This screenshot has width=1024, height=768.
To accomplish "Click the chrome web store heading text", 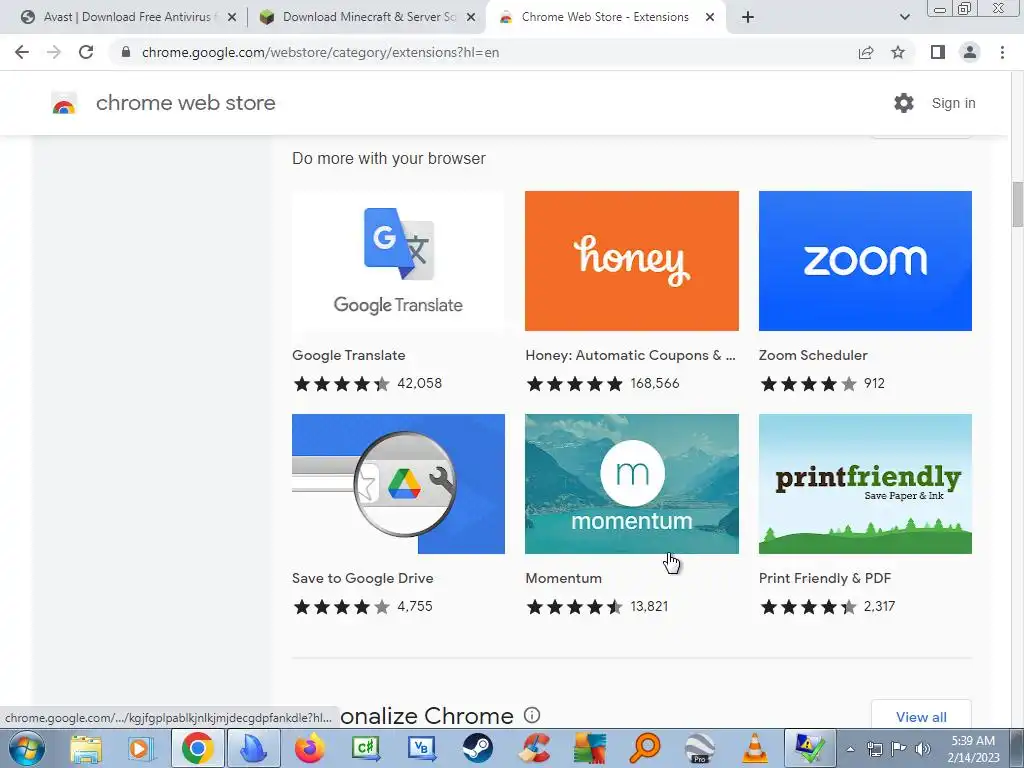I will pyautogui.click(x=185, y=103).
